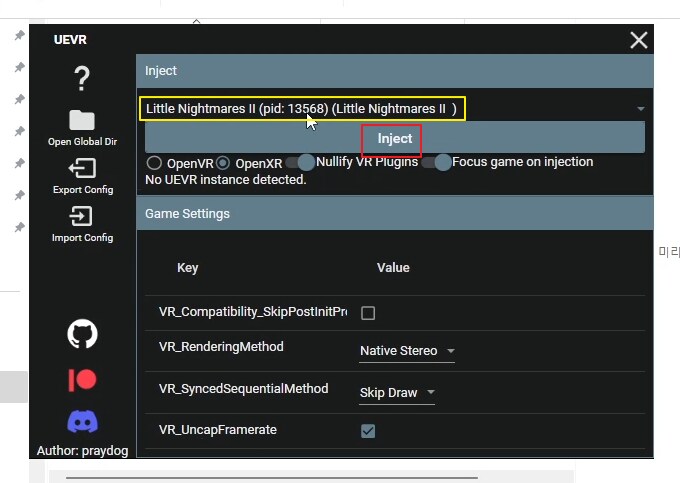
Task: Open the Little Nightmares II process dropdown
Action: tap(394, 108)
